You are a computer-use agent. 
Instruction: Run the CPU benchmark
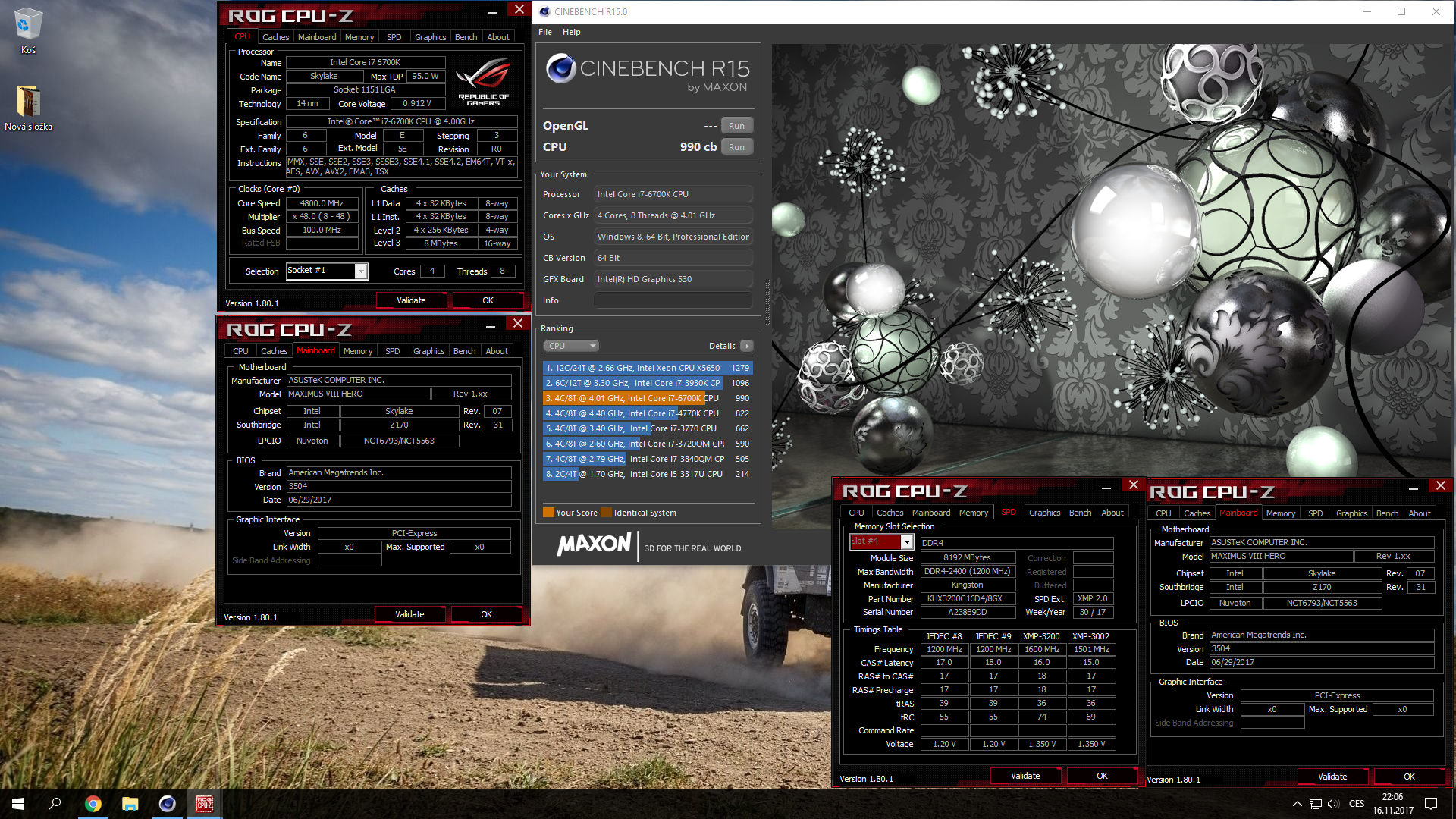coord(736,147)
